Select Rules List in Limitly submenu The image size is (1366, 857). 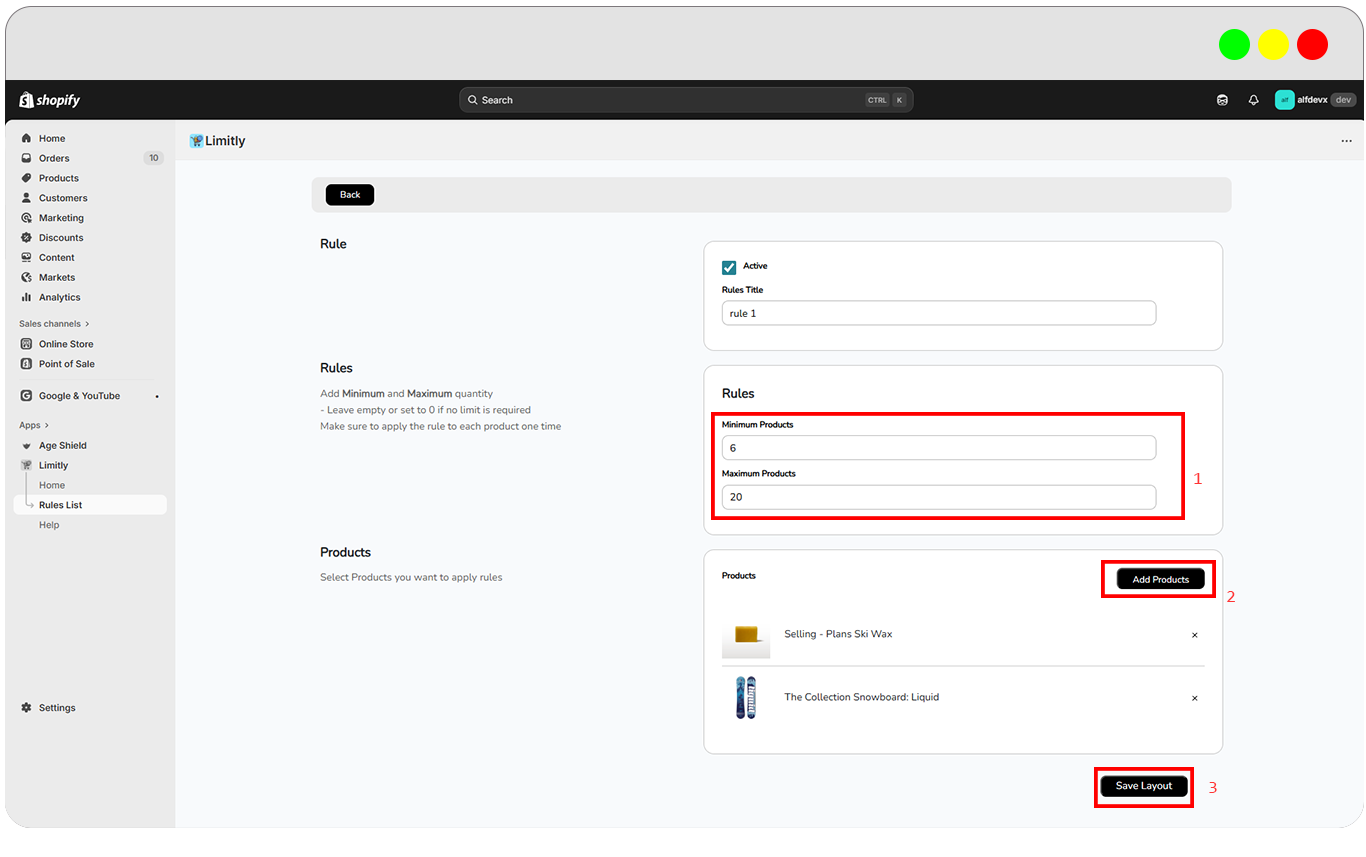(60, 505)
